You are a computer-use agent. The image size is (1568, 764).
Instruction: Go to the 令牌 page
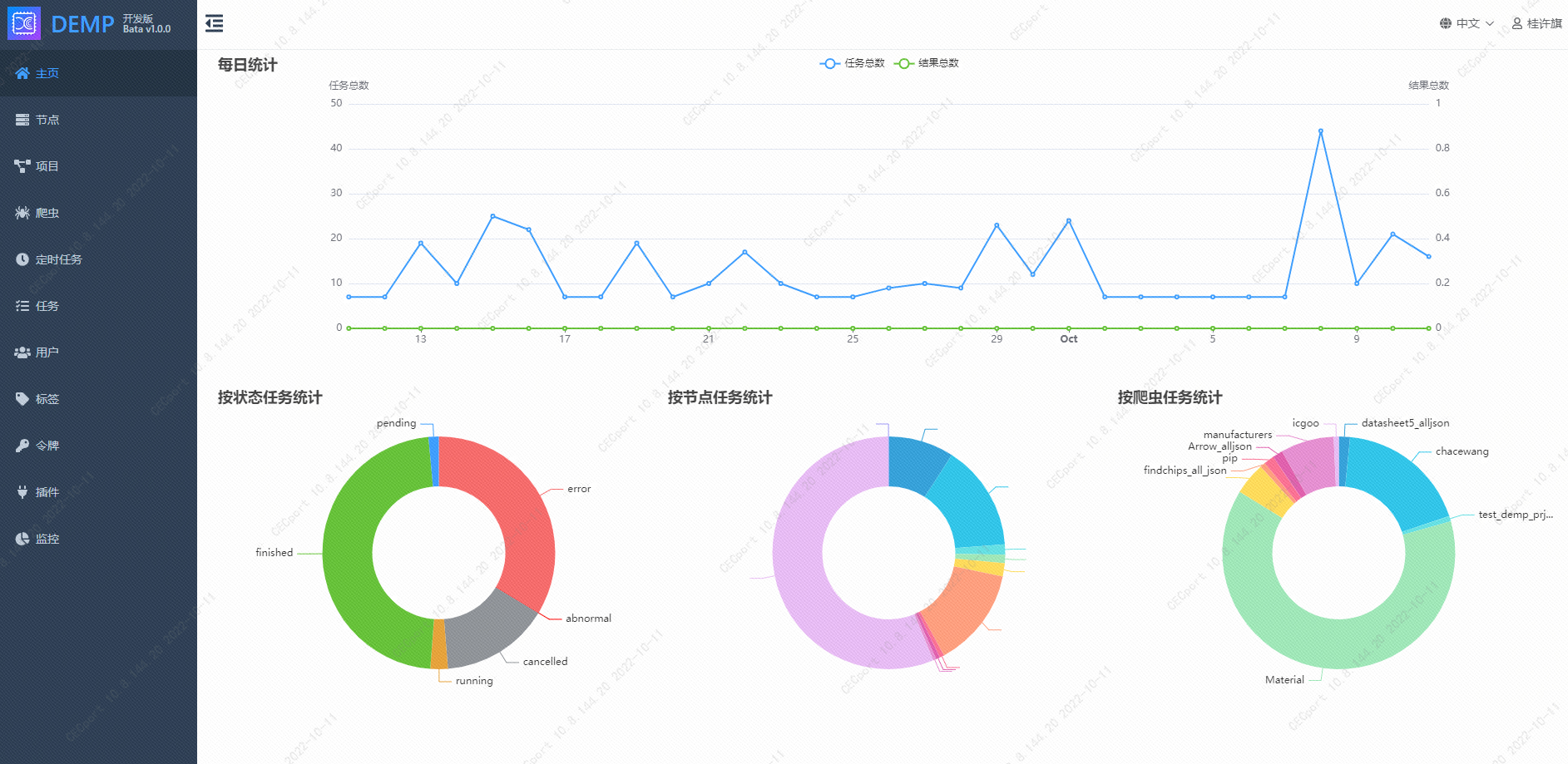click(x=98, y=446)
